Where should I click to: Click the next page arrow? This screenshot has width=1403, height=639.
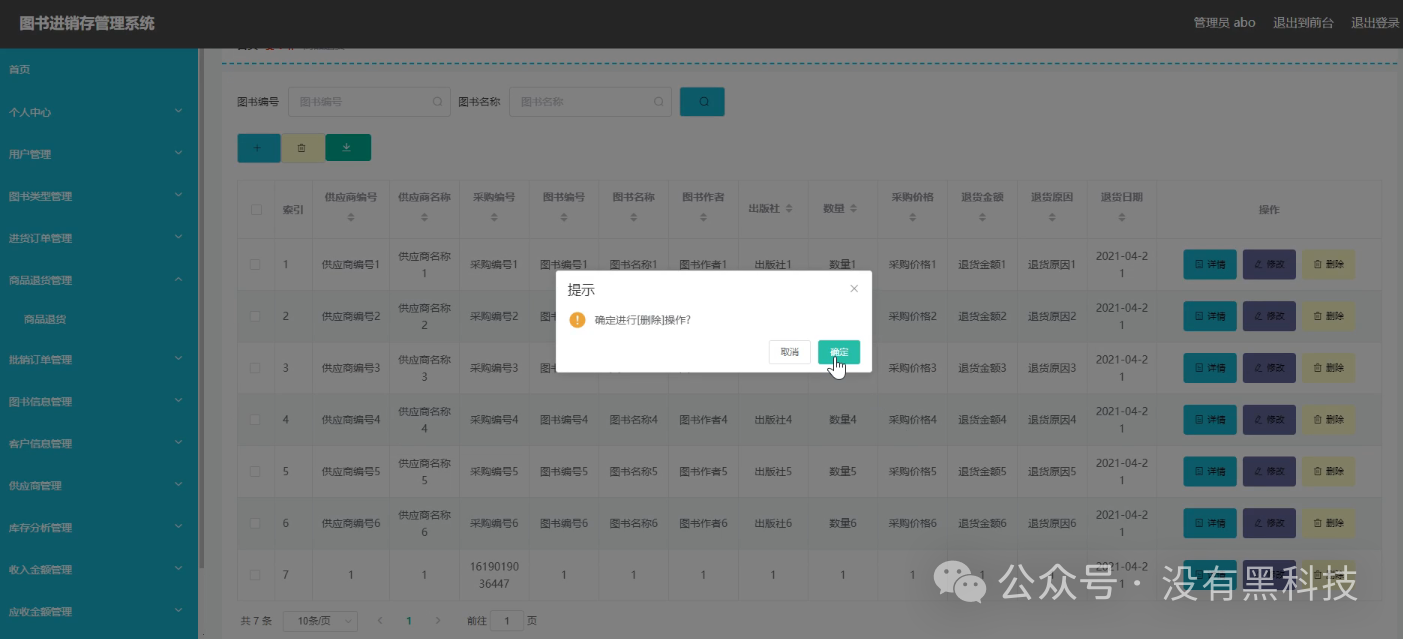pyautogui.click(x=437, y=621)
